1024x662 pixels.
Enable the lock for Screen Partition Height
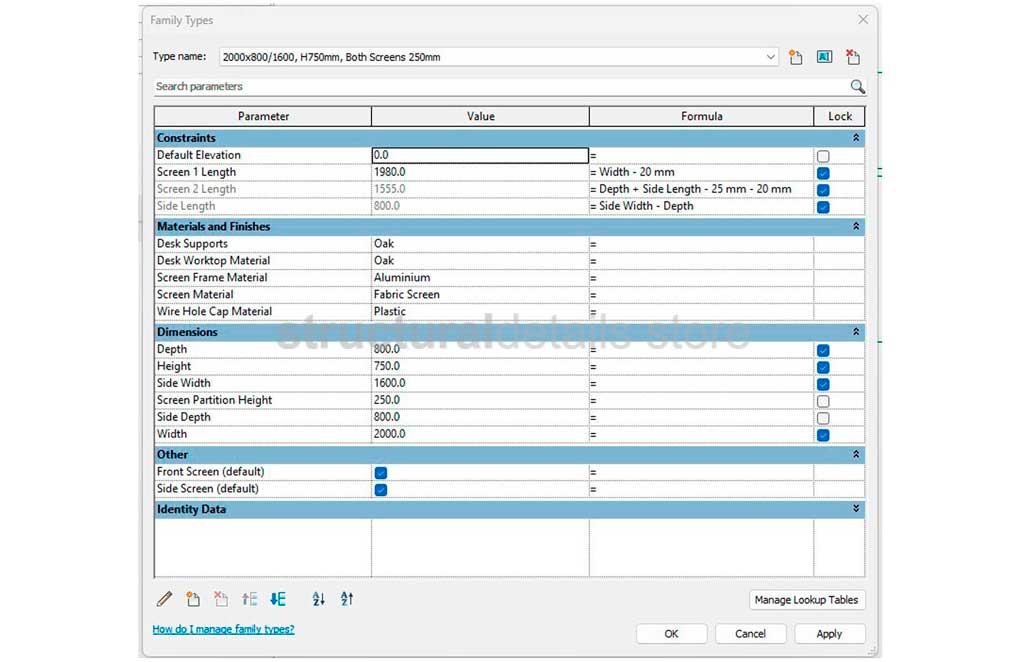[x=823, y=401]
